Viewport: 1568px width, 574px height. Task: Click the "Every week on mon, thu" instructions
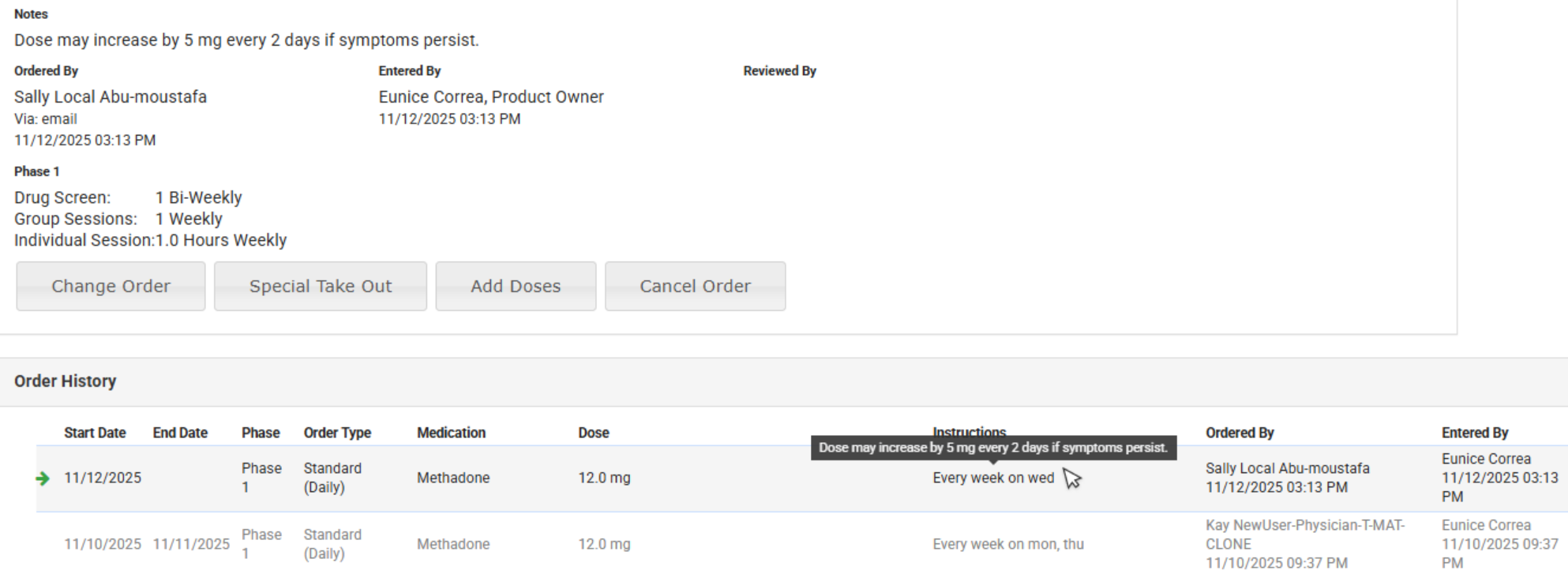point(1007,545)
